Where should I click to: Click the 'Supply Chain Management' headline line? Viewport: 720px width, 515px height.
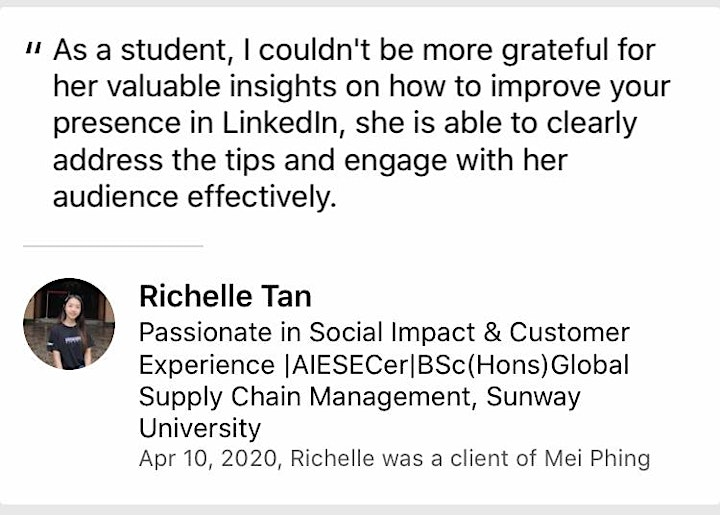click(x=305, y=397)
